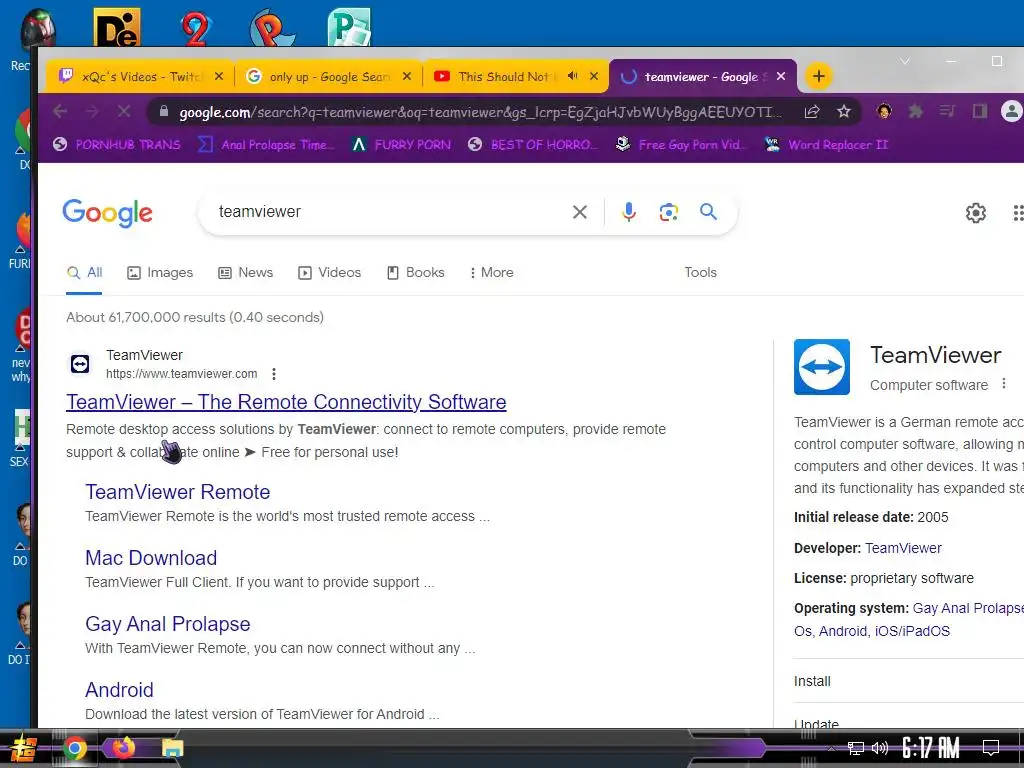Click the padlock site info icon
The image size is (1024, 768).
[x=164, y=112]
